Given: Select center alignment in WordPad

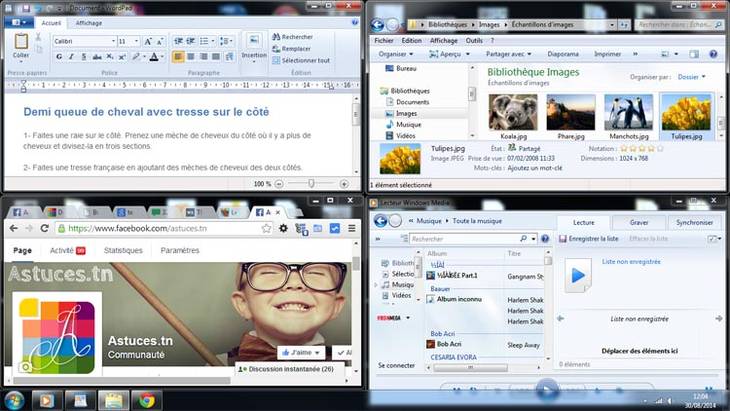Looking at the screenshot, I should tap(191, 57).
